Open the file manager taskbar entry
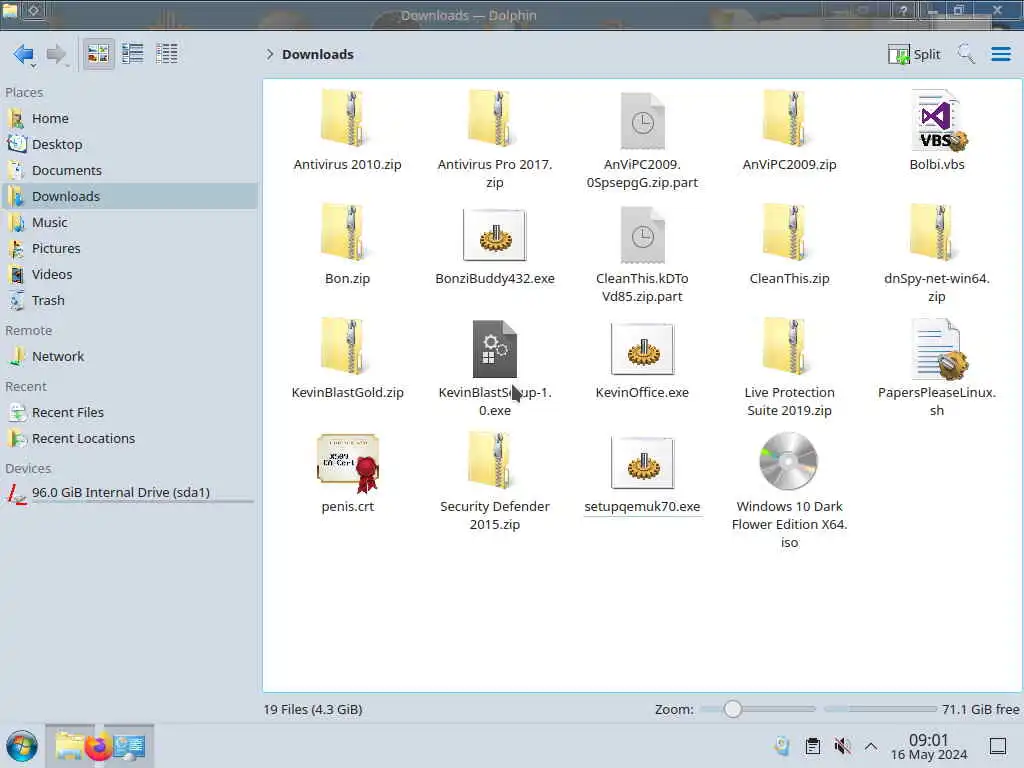 point(69,746)
